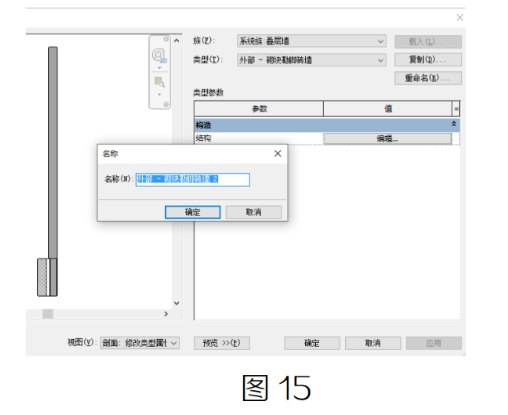Click the 编辑 structure edit button

tap(387, 139)
